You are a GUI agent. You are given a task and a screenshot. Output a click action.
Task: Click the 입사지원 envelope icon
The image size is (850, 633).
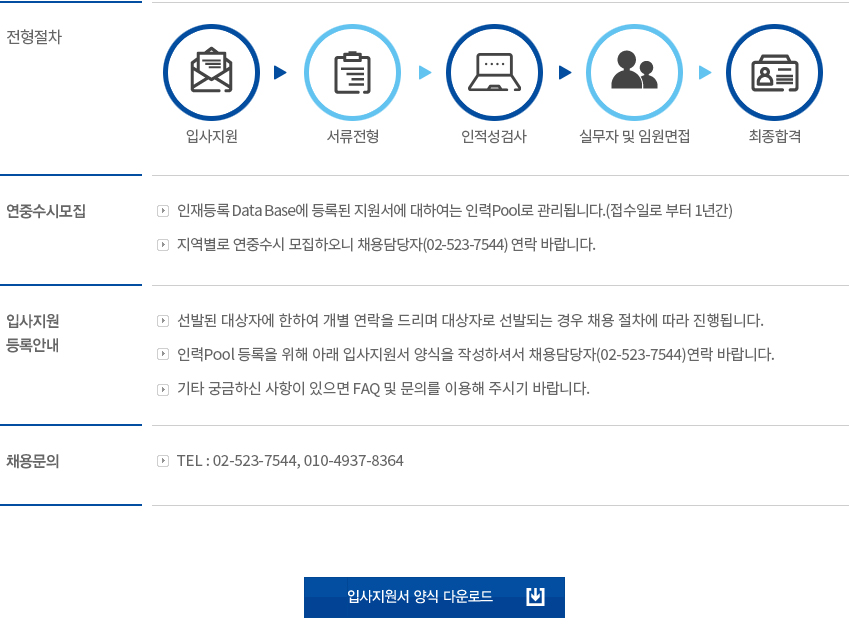coord(211,72)
